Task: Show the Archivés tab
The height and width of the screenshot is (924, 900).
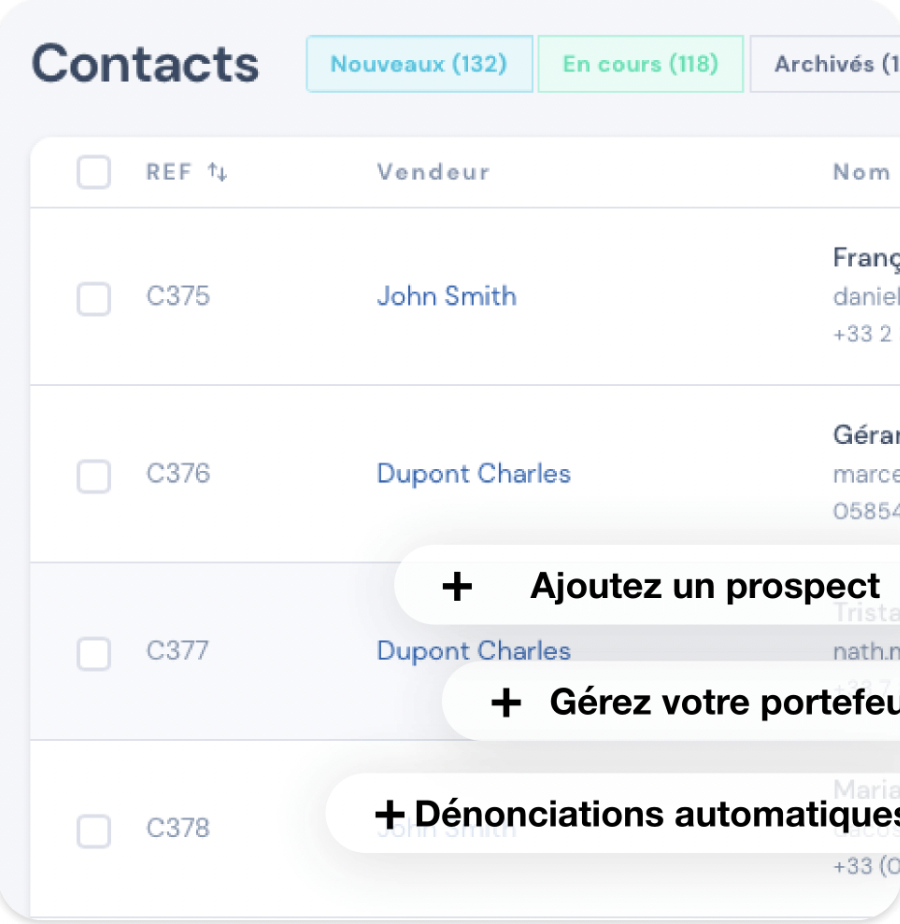Action: (830, 64)
